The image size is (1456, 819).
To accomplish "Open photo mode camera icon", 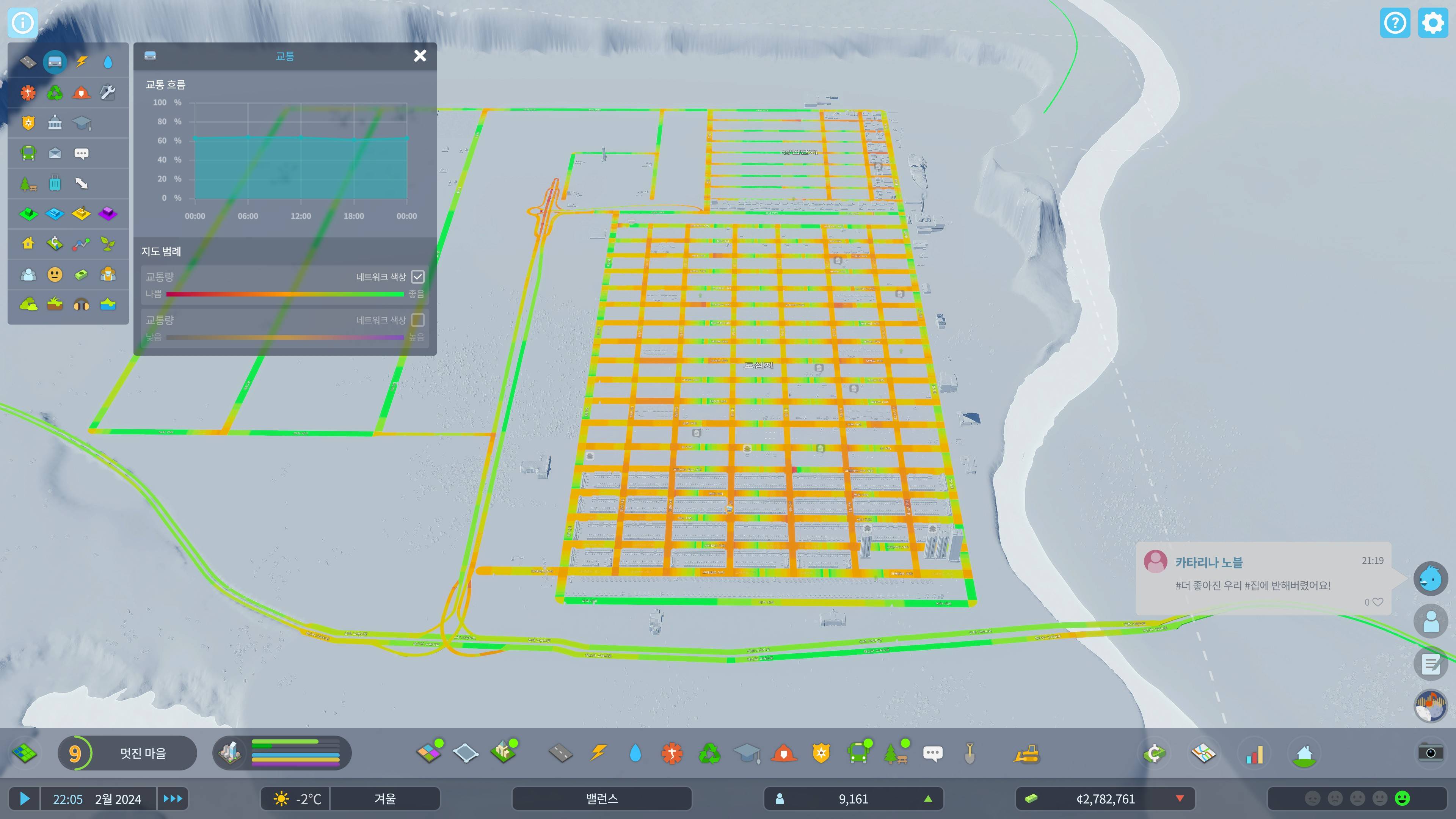I will (1430, 753).
